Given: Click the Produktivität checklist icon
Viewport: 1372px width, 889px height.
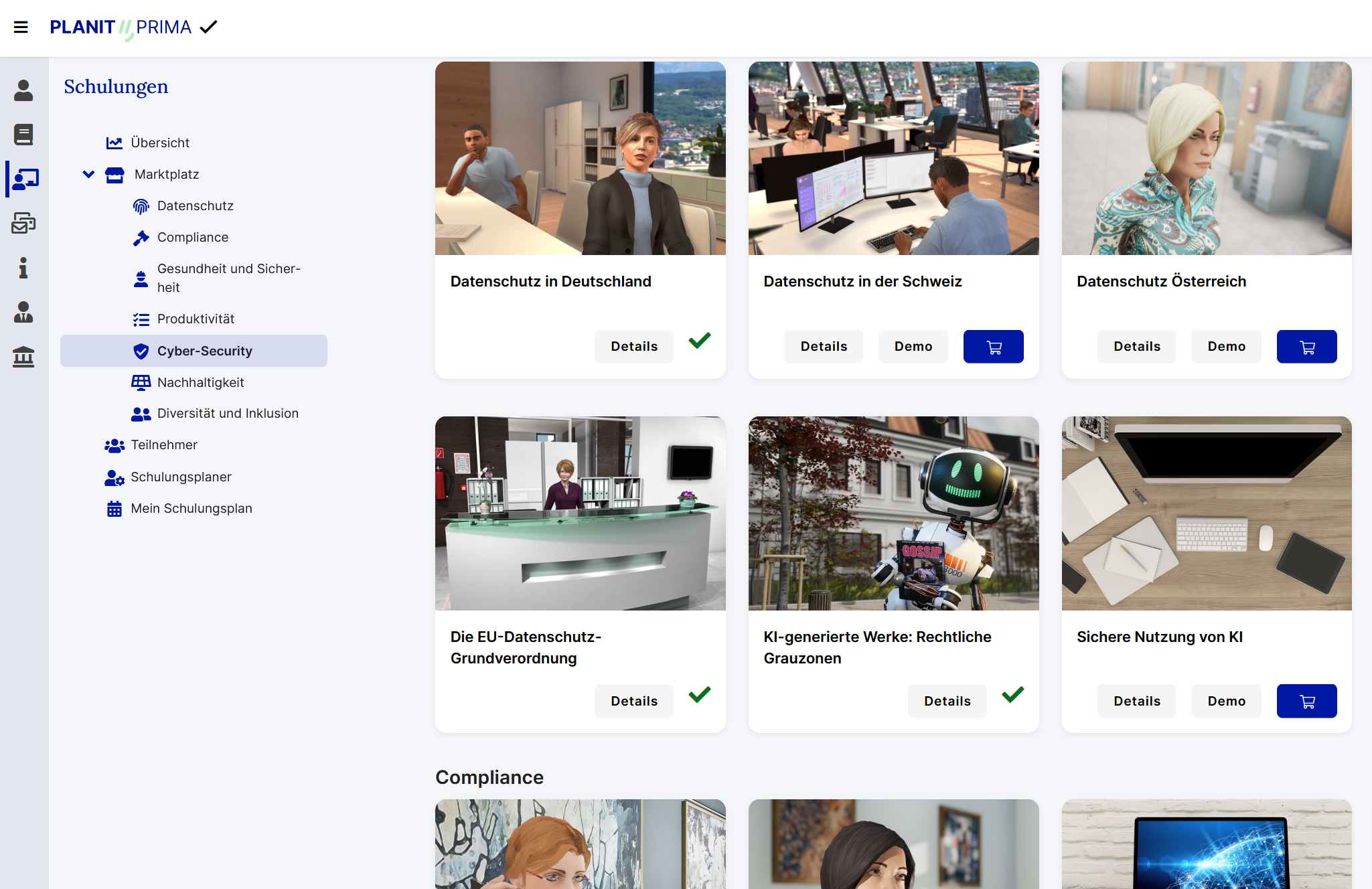Looking at the screenshot, I should [x=141, y=320].
